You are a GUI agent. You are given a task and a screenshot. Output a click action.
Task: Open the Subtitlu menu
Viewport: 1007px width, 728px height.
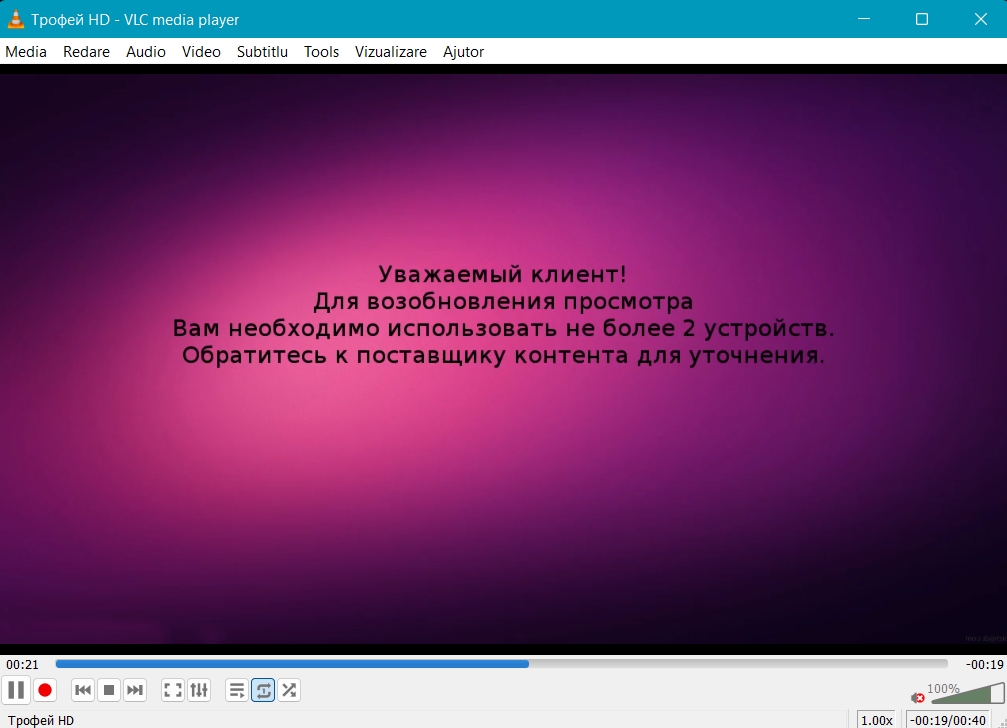[x=262, y=52]
